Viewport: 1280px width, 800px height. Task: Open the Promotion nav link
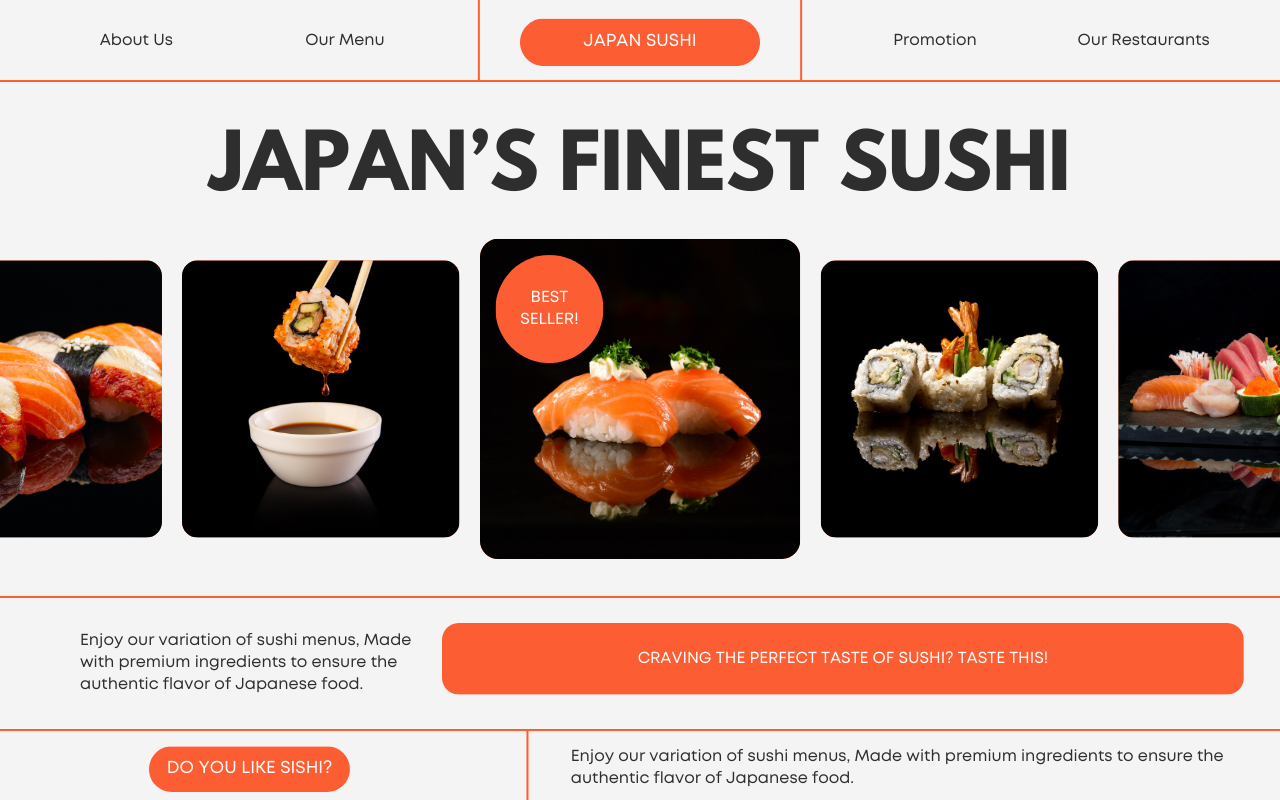[x=935, y=40]
